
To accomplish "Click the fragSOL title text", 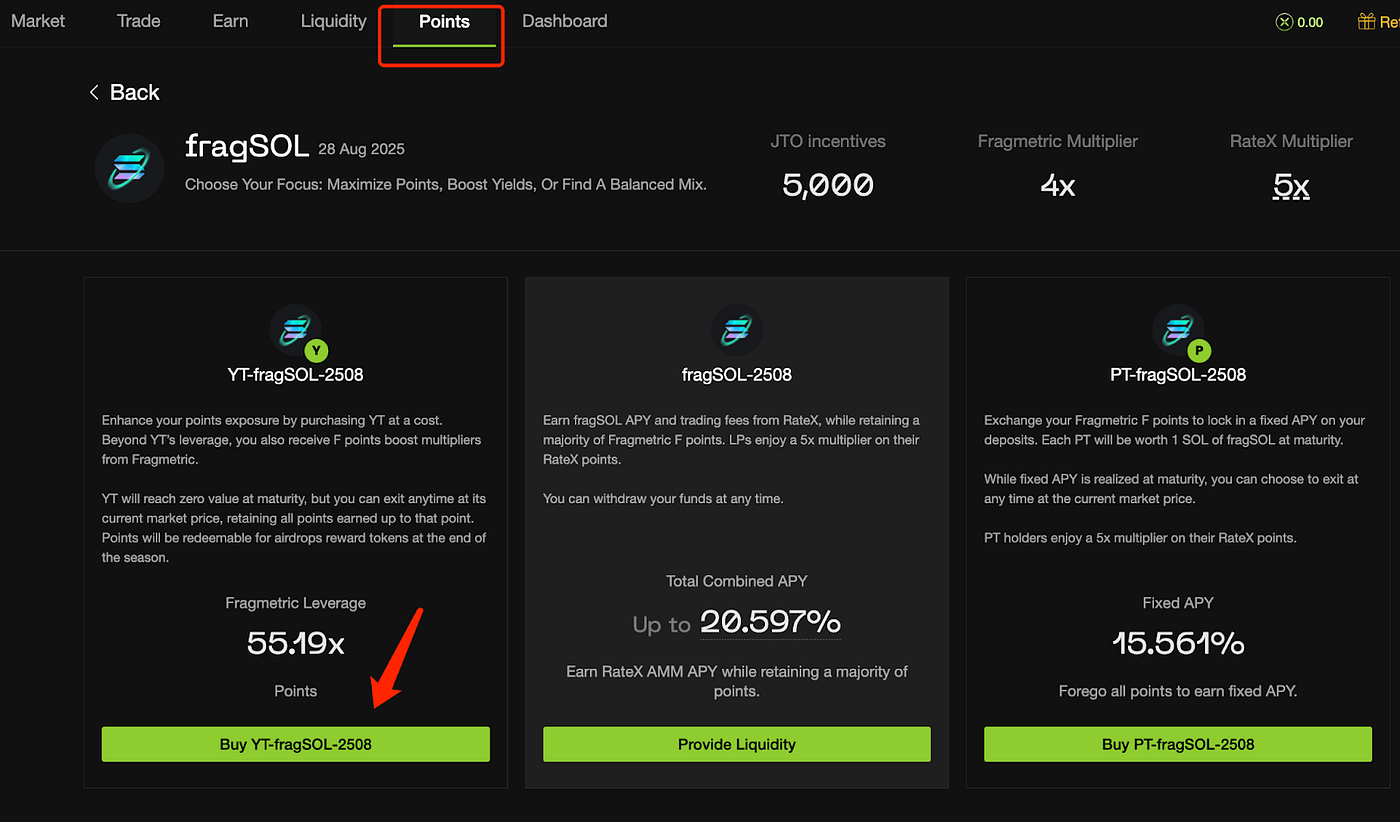I will 247,147.
